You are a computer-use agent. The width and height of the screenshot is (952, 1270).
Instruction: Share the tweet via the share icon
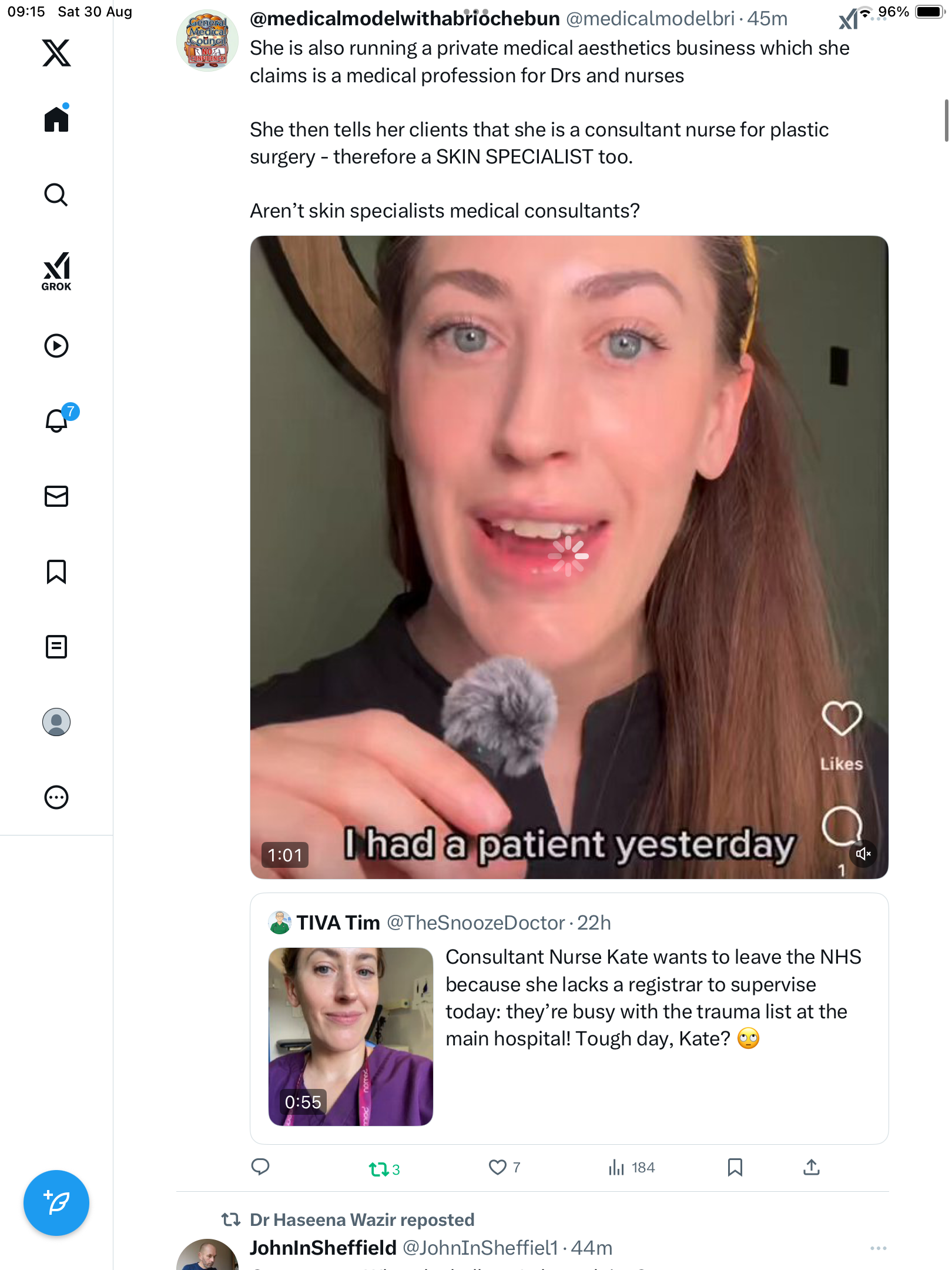click(811, 1167)
